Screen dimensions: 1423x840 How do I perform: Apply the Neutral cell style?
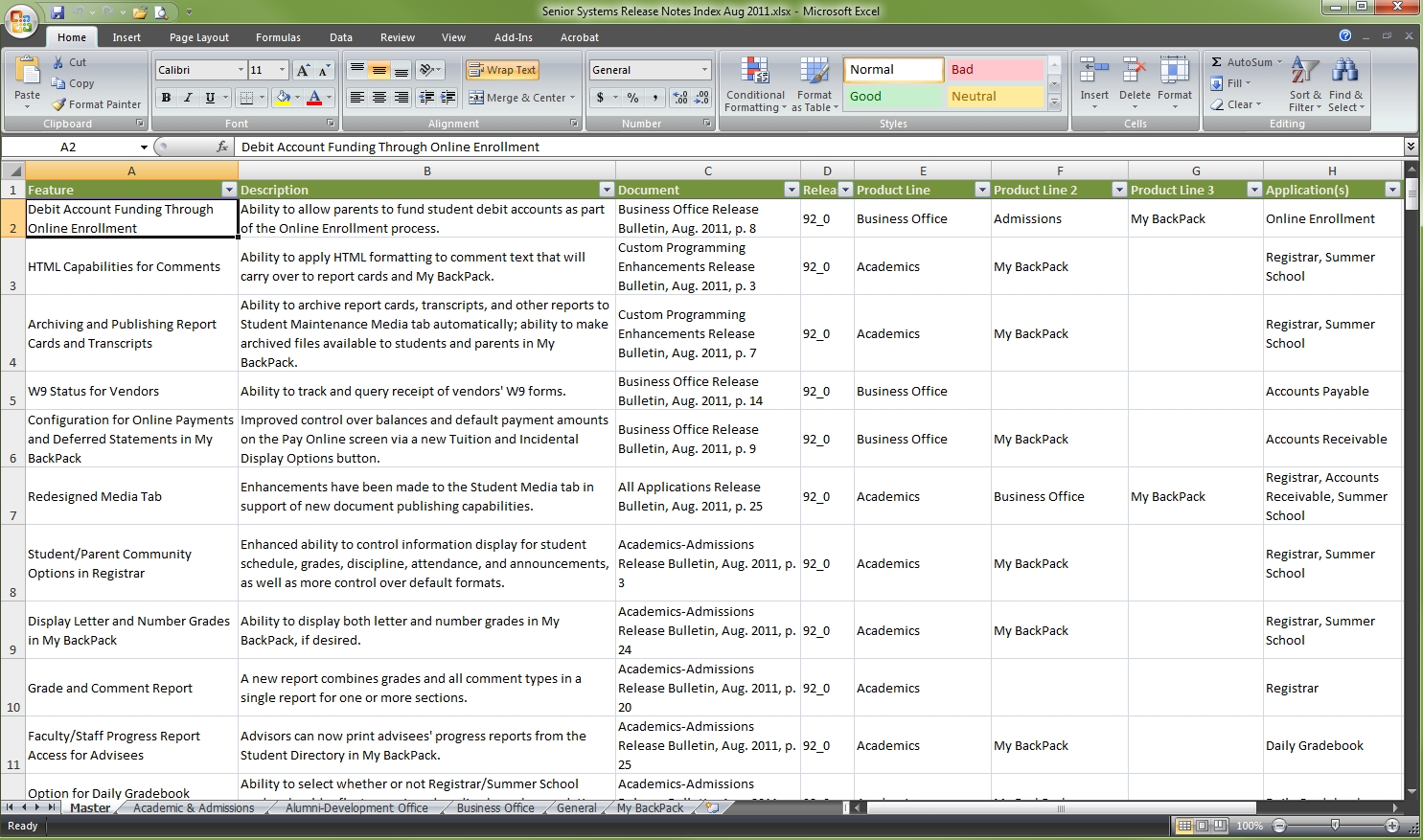coord(995,97)
